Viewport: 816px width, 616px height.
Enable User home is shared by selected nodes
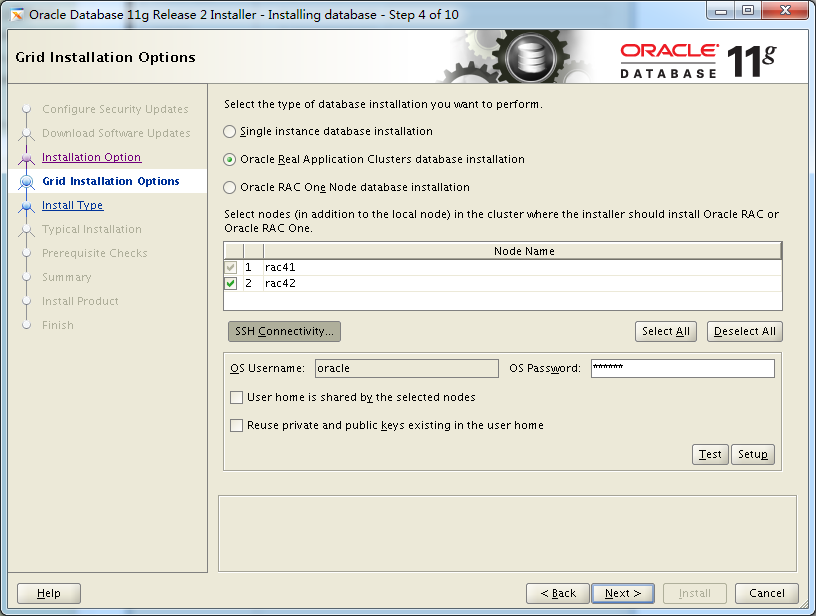[236, 397]
